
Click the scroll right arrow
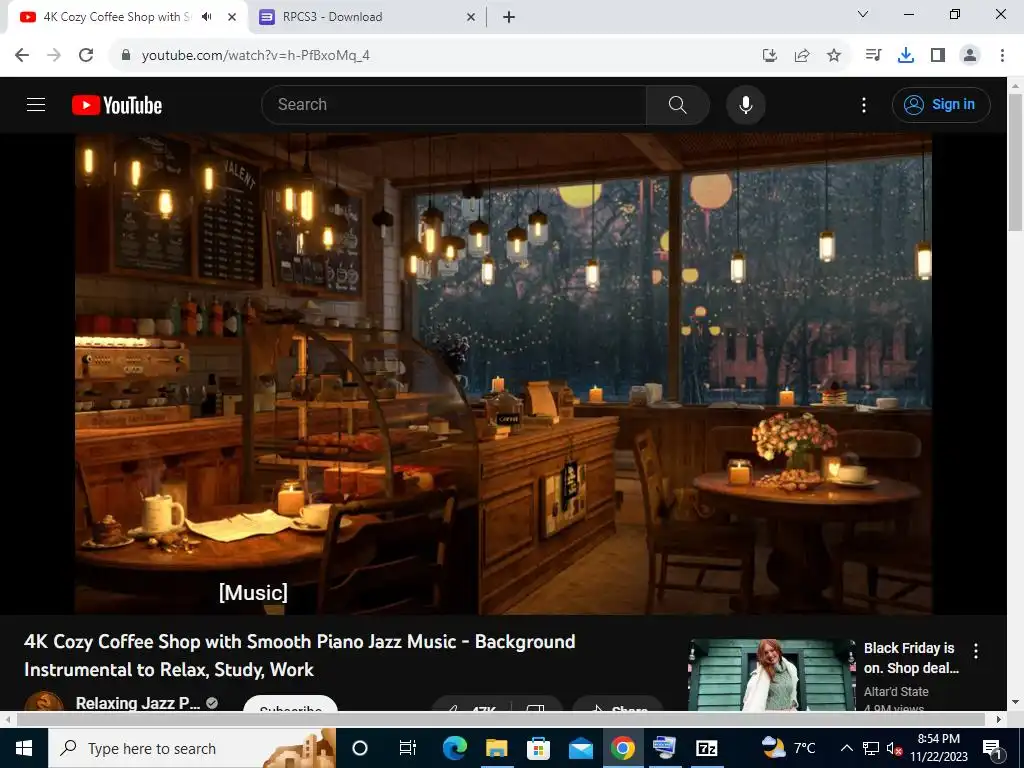point(999,719)
